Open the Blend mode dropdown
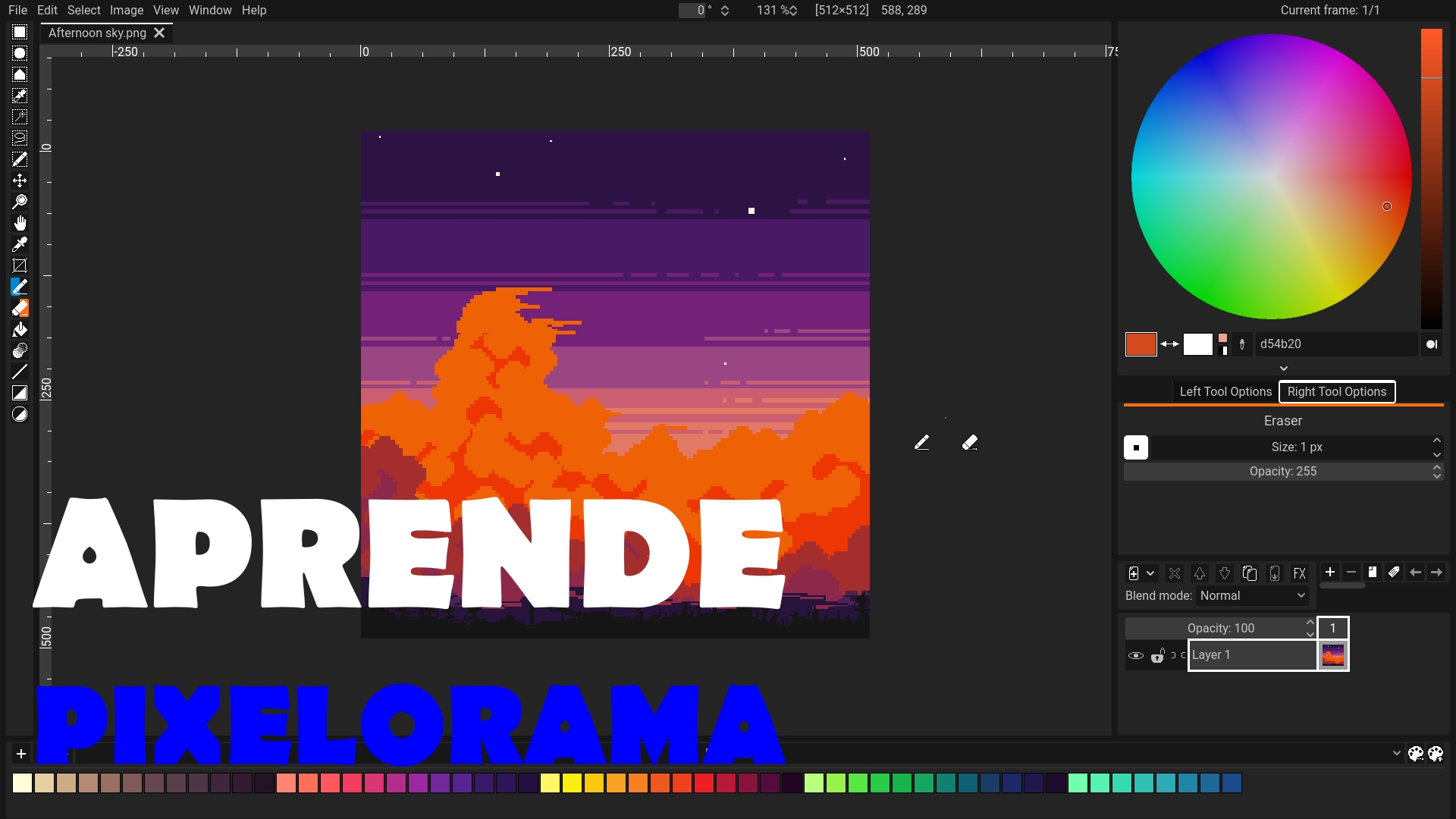The width and height of the screenshot is (1456, 819). (1251, 596)
